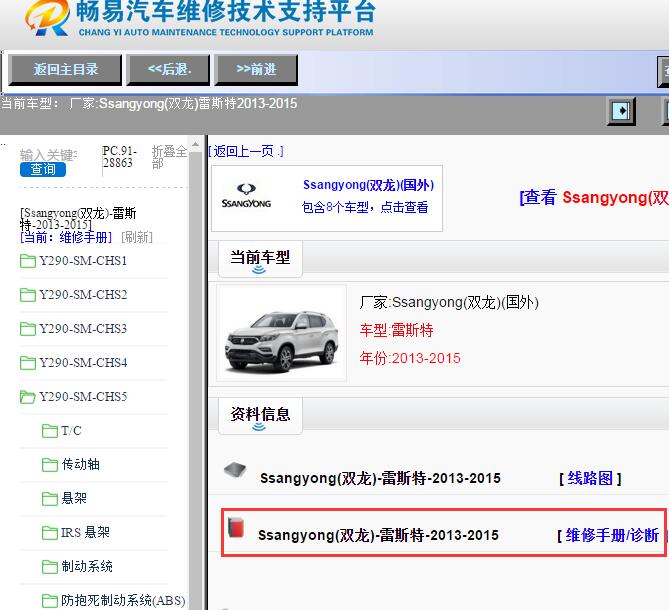Click the open folder icon of Y290-SM-CHS5

pyautogui.click(x=28, y=398)
